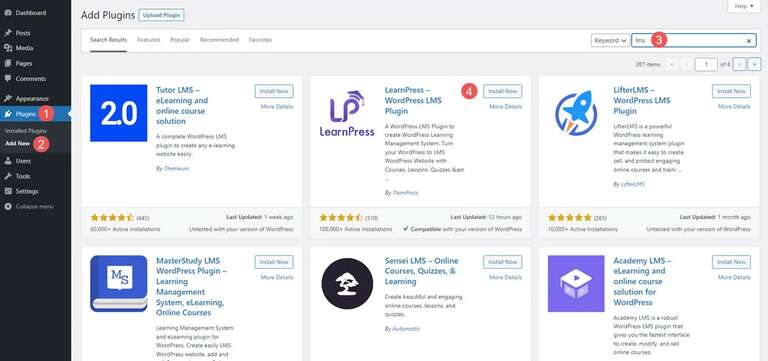Click the Automattic author link
The width and height of the screenshot is (768, 361).
coord(406,329)
